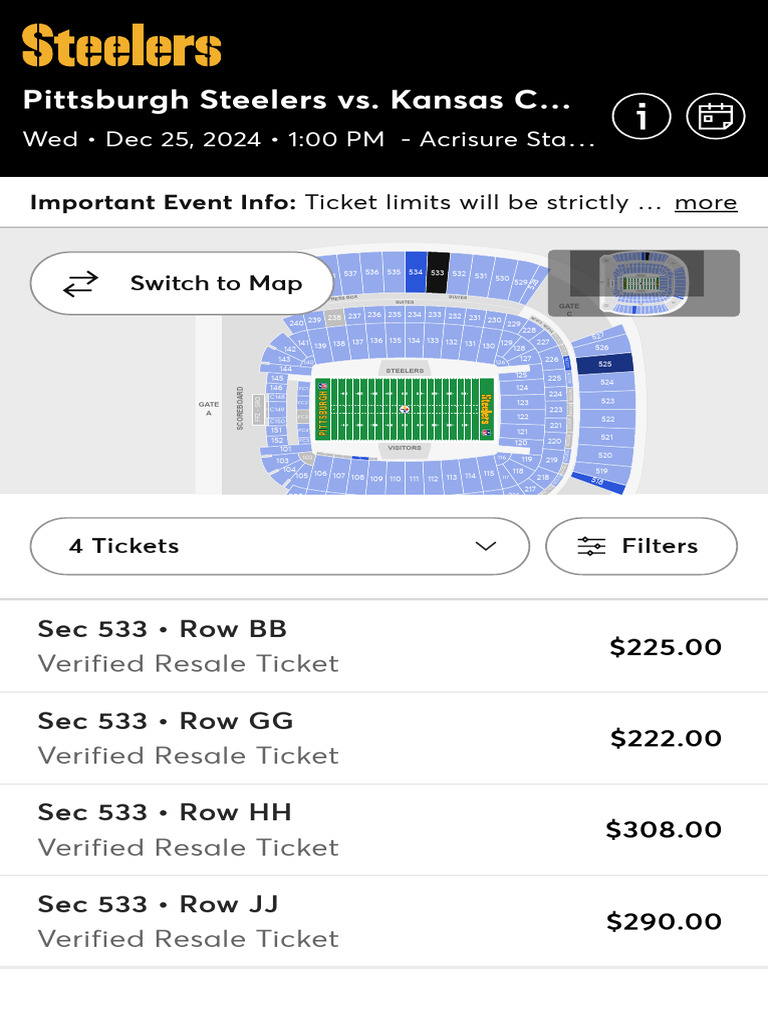Screen dimensions: 768x1024
Task: Click the filter sliders icon
Action: [591, 546]
